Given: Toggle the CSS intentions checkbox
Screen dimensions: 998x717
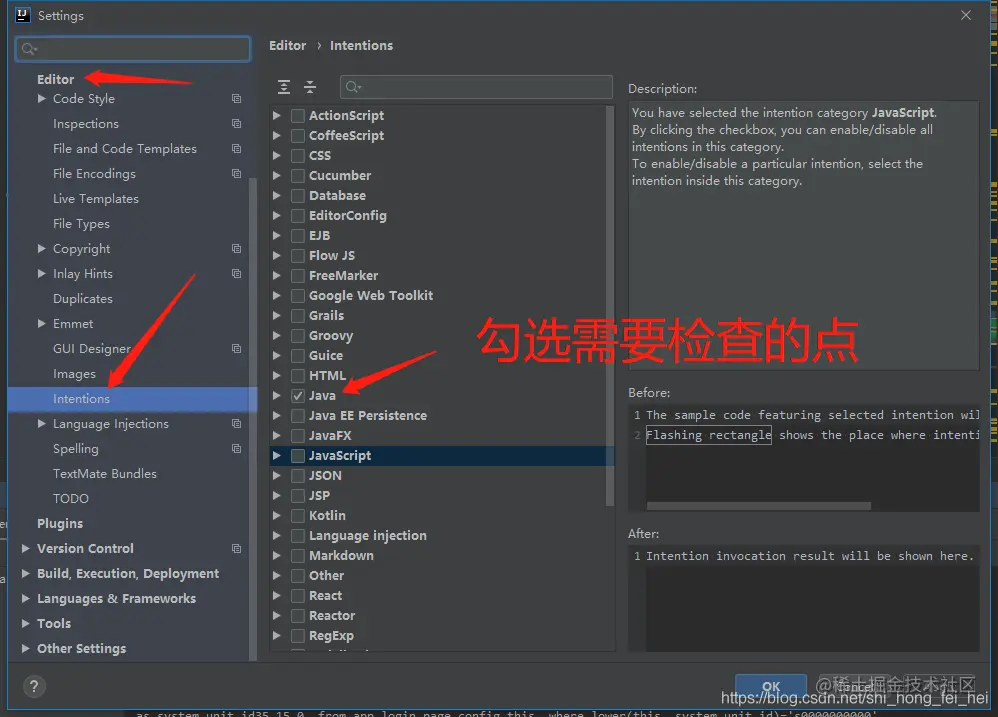Looking at the screenshot, I should (297, 156).
